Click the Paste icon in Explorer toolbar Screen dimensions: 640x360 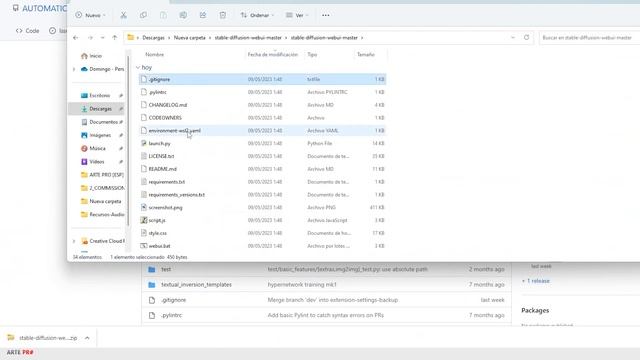click(x=163, y=15)
